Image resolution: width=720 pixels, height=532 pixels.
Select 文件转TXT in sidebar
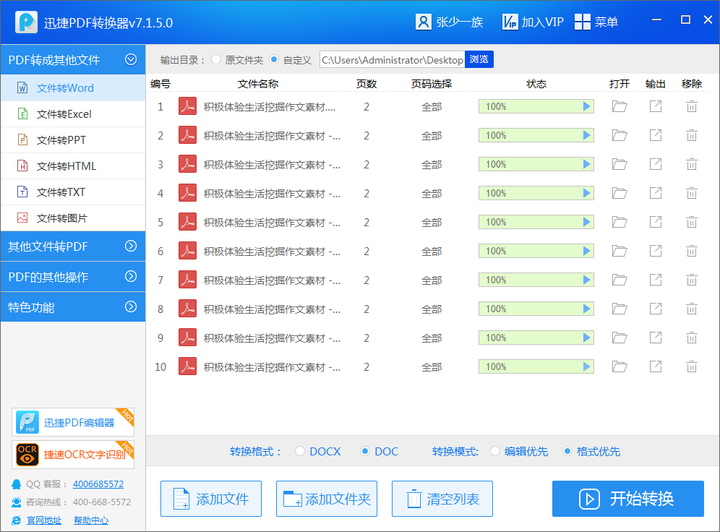[x=73, y=192]
